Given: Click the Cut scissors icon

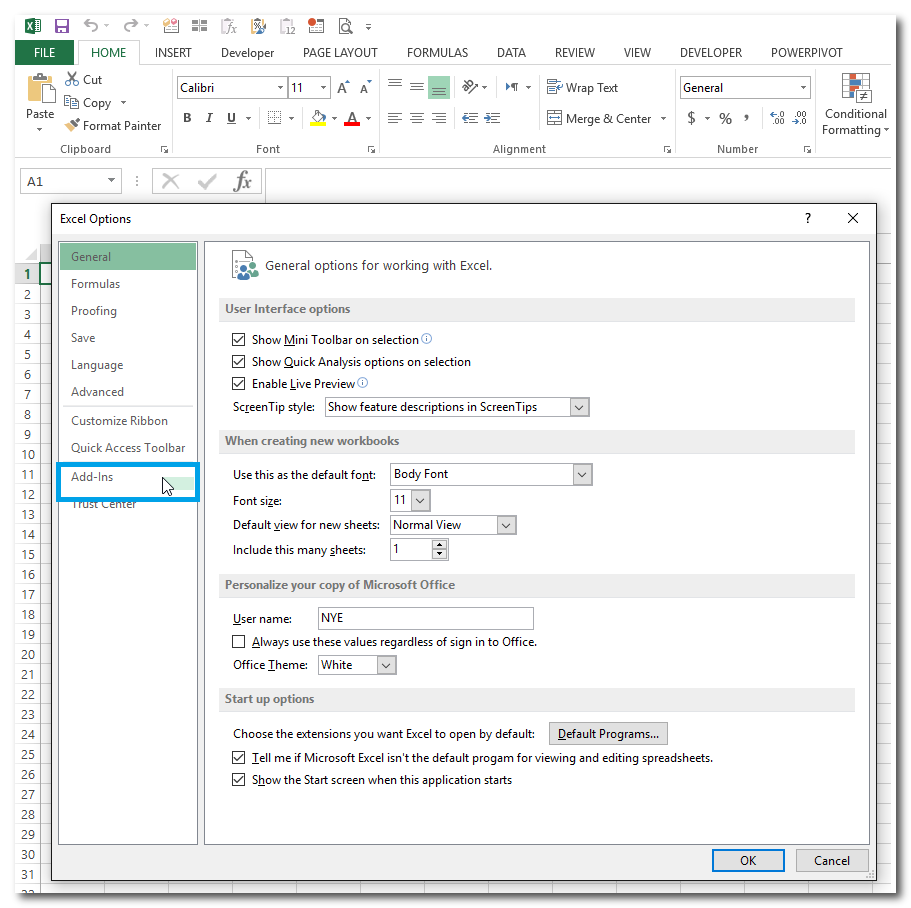Looking at the screenshot, I should click(72, 79).
